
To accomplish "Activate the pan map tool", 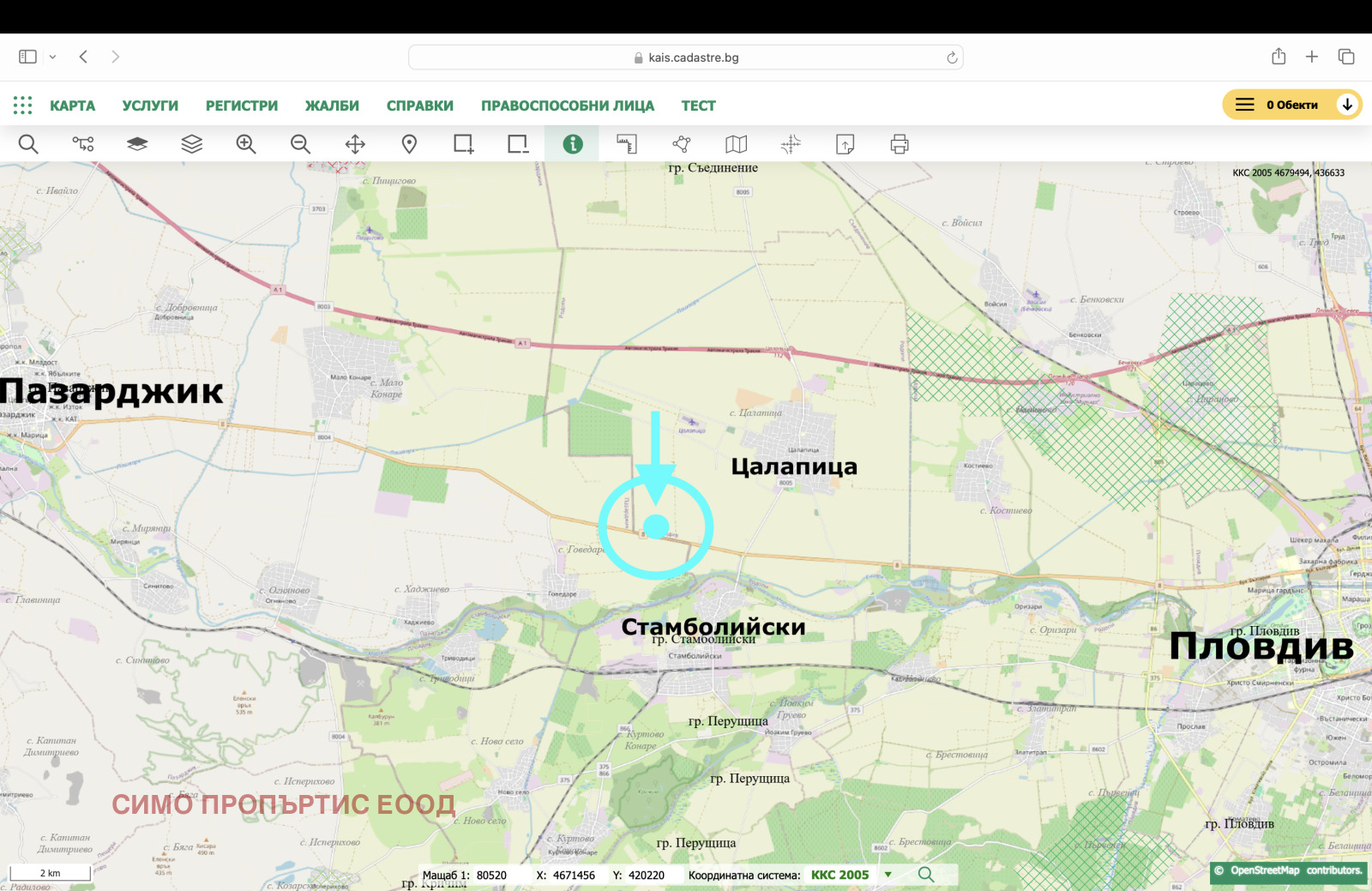I will click(355, 144).
